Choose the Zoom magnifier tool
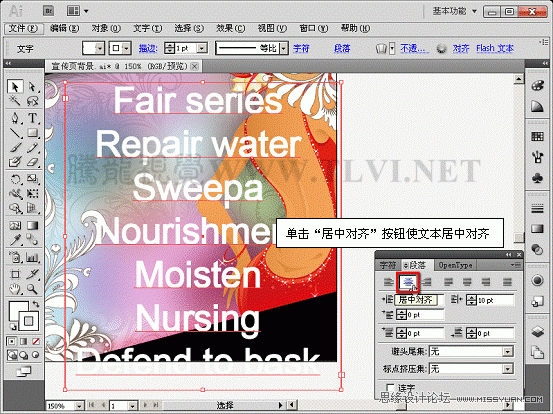Image resolution: width=553 pixels, height=414 pixels. [32, 289]
